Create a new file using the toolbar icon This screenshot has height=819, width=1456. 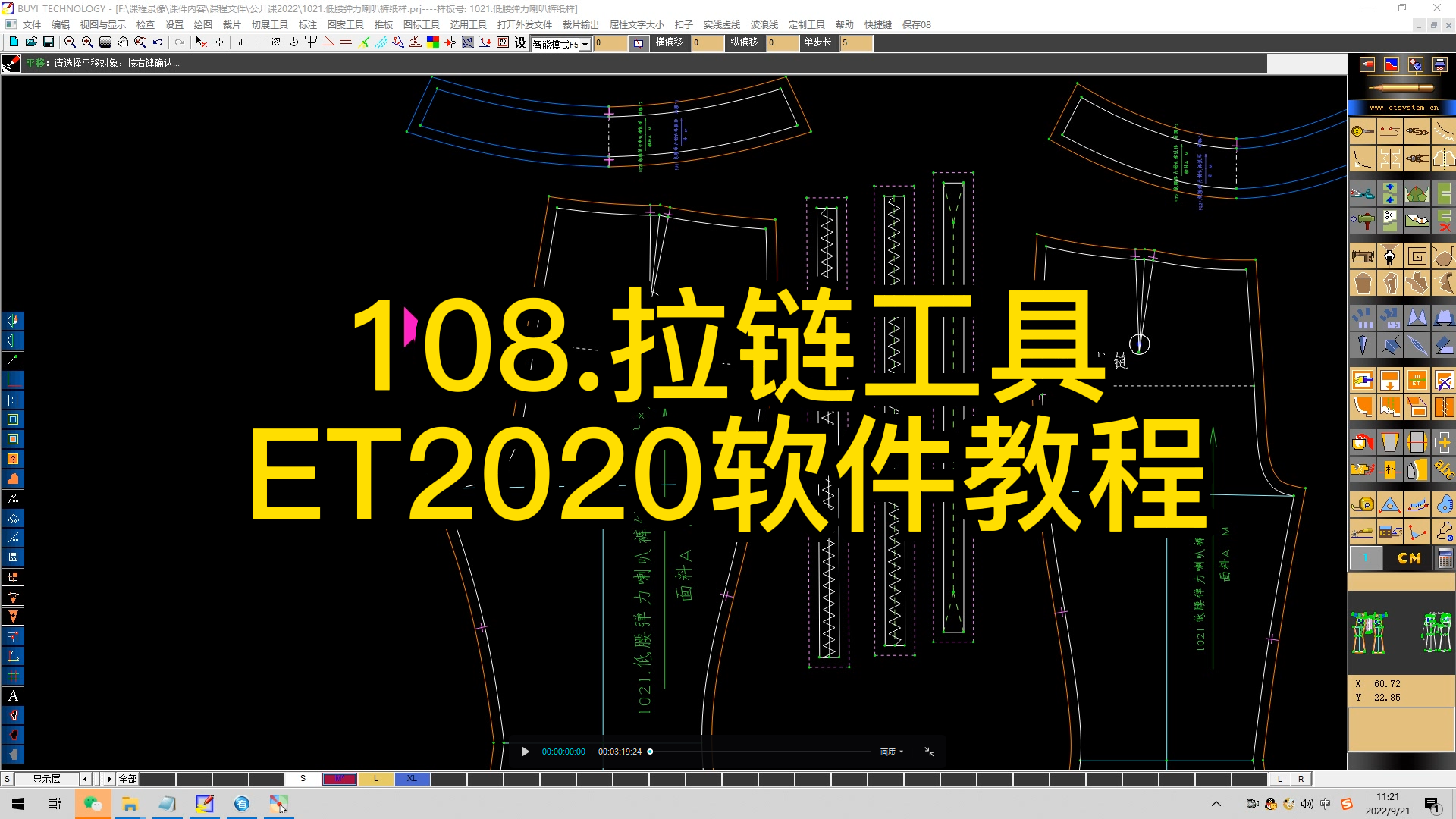tap(13, 43)
